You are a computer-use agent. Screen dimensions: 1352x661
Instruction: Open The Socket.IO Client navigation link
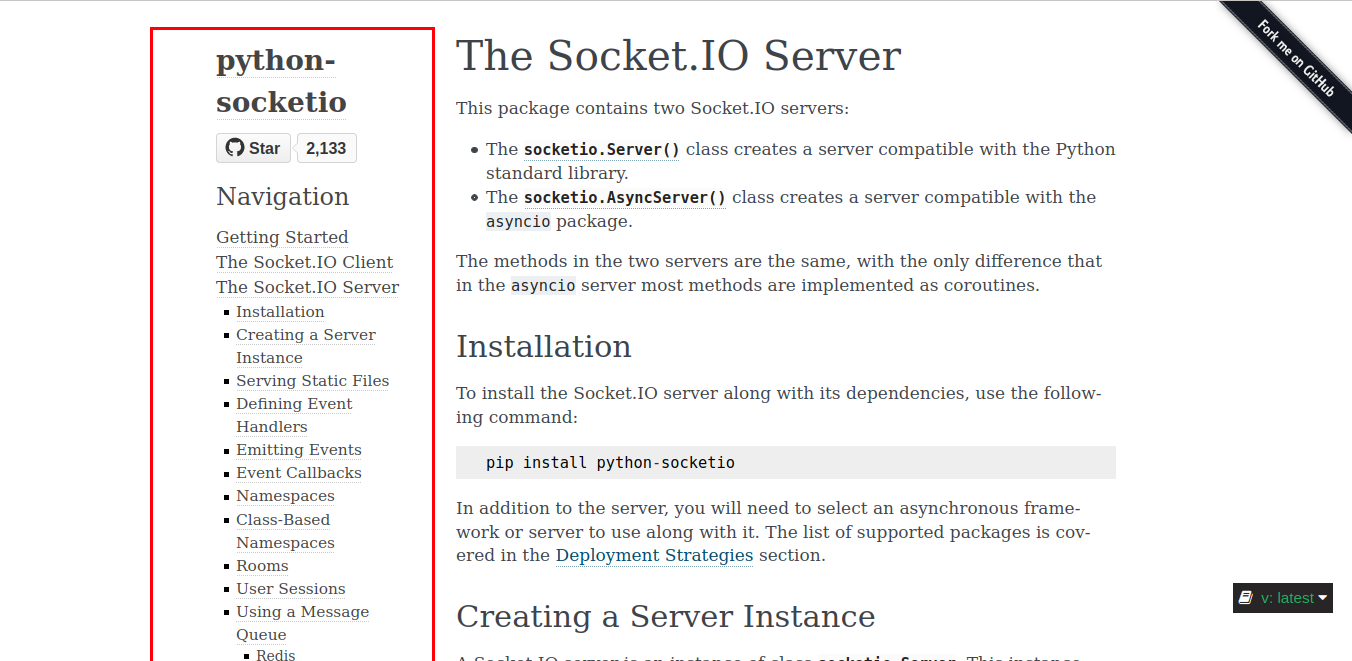[304, 262]
